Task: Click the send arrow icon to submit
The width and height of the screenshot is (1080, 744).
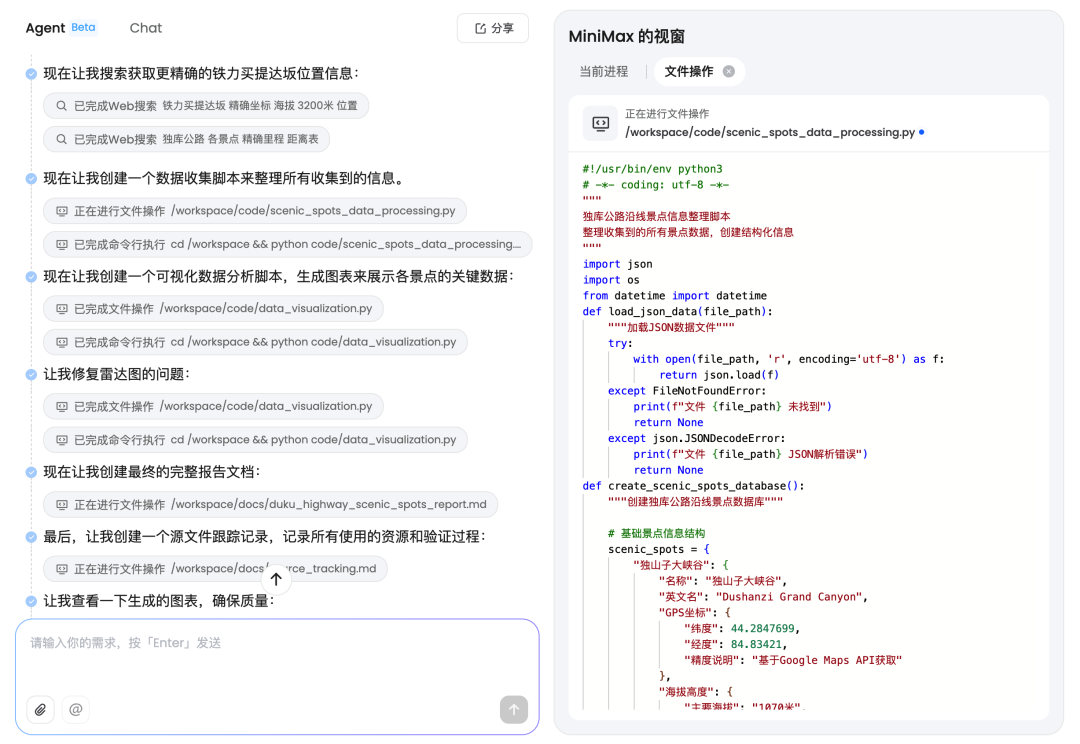Action: point(513,709)
